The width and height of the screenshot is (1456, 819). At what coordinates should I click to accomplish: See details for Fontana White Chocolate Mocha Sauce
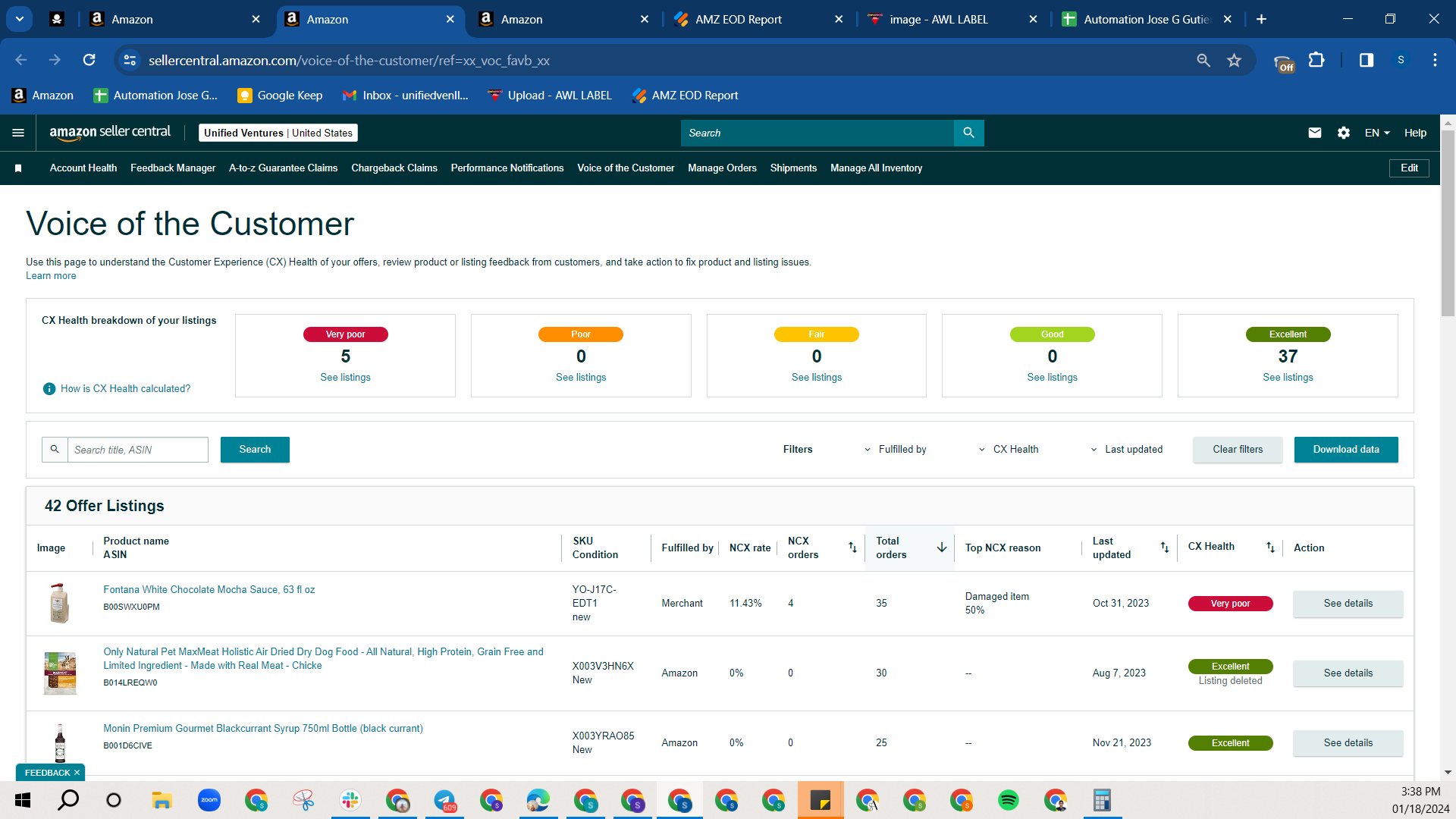(x=1348, y=604)
